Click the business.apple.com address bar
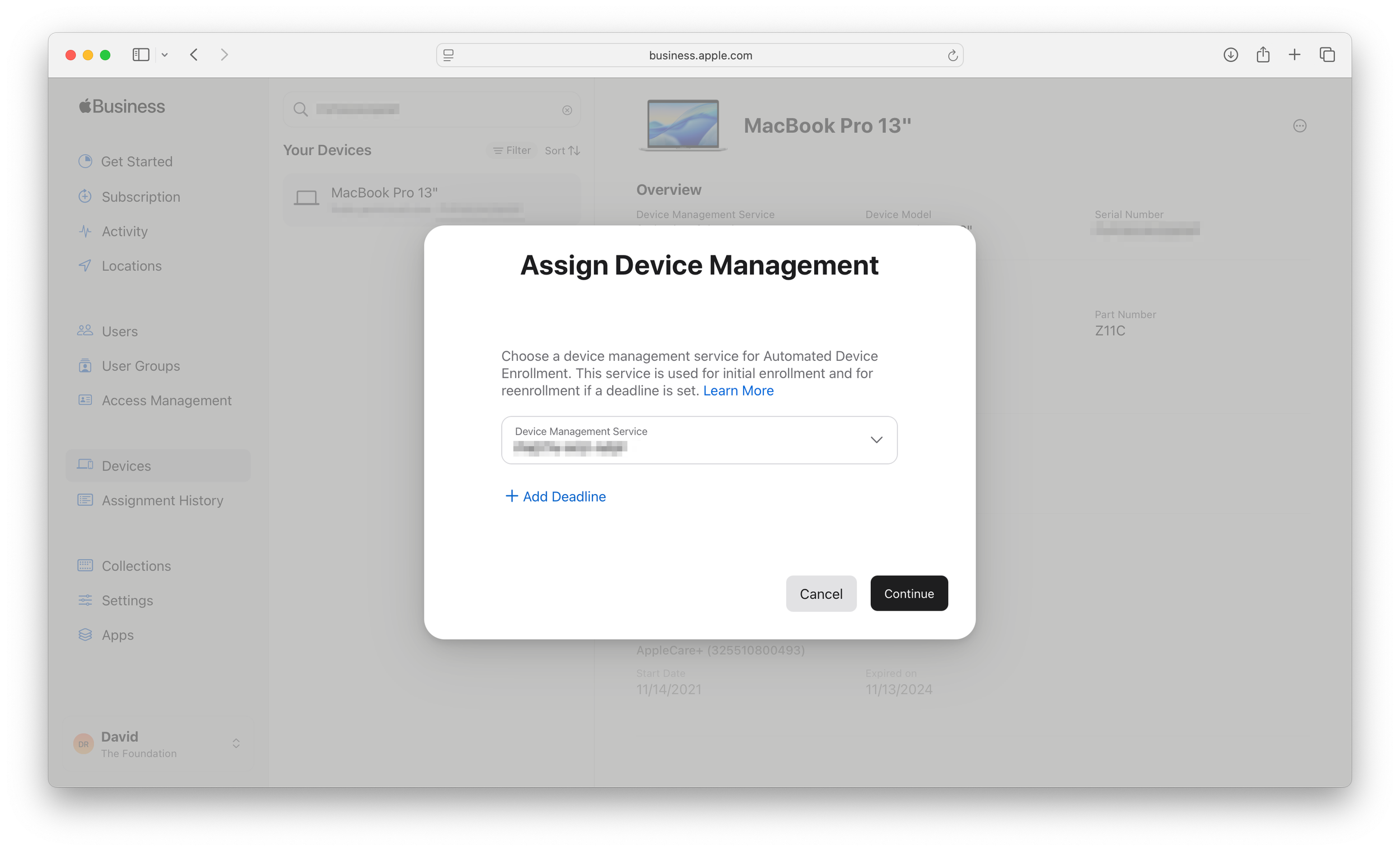Viewport: 1400px width, 851px height. (x=699, y=55)
